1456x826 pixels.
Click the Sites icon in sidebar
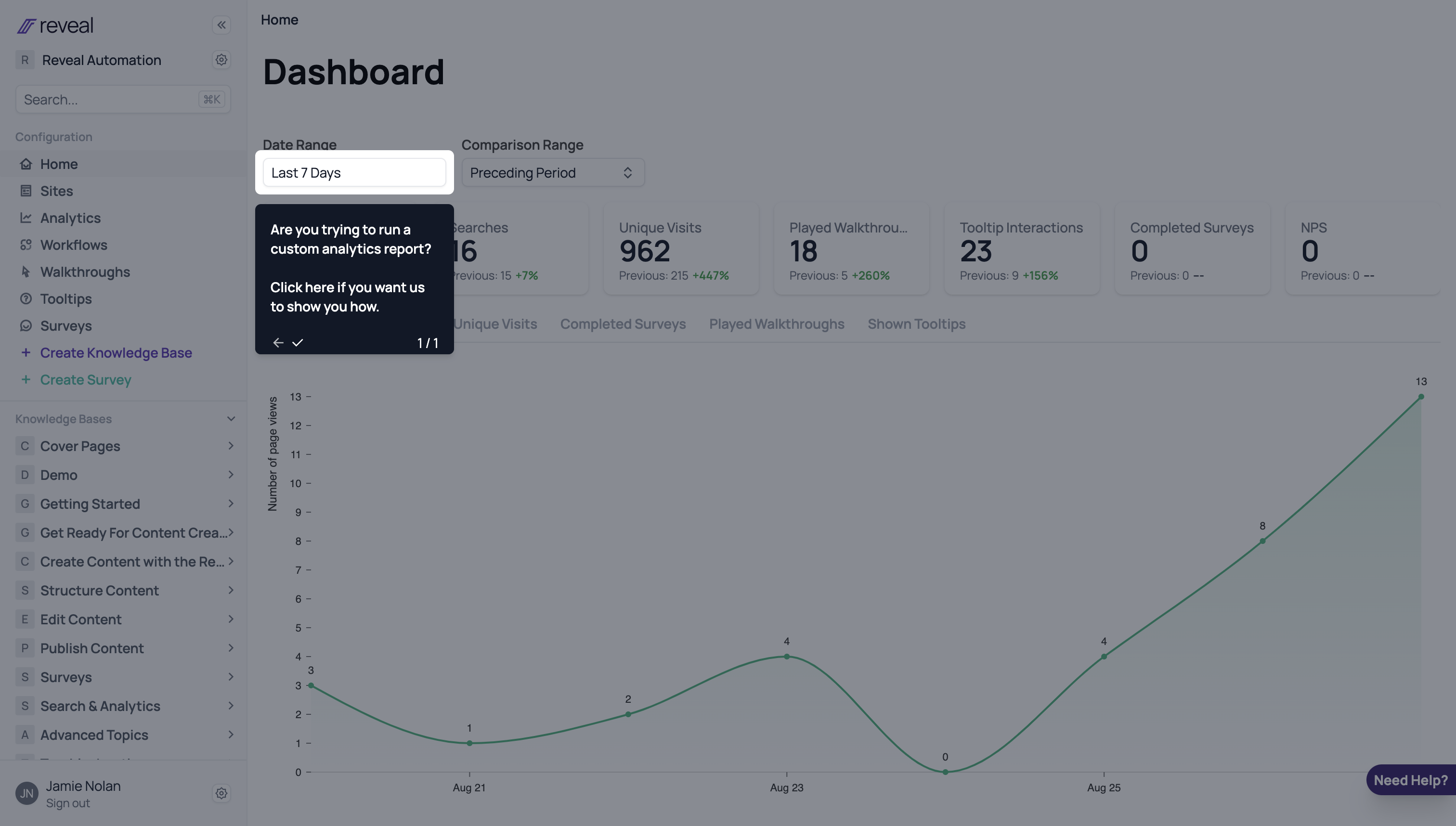[25, 191]
